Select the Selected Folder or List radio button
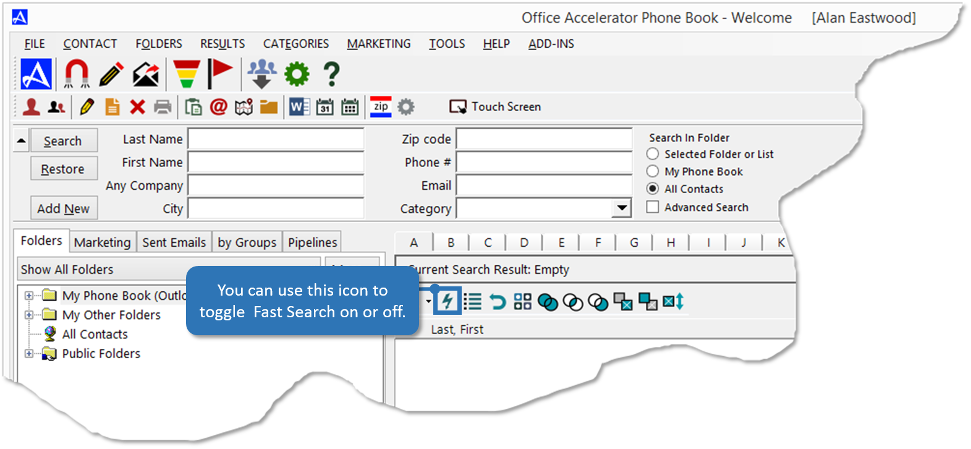This screenshot has height=449, width=971. click(652, 154)
